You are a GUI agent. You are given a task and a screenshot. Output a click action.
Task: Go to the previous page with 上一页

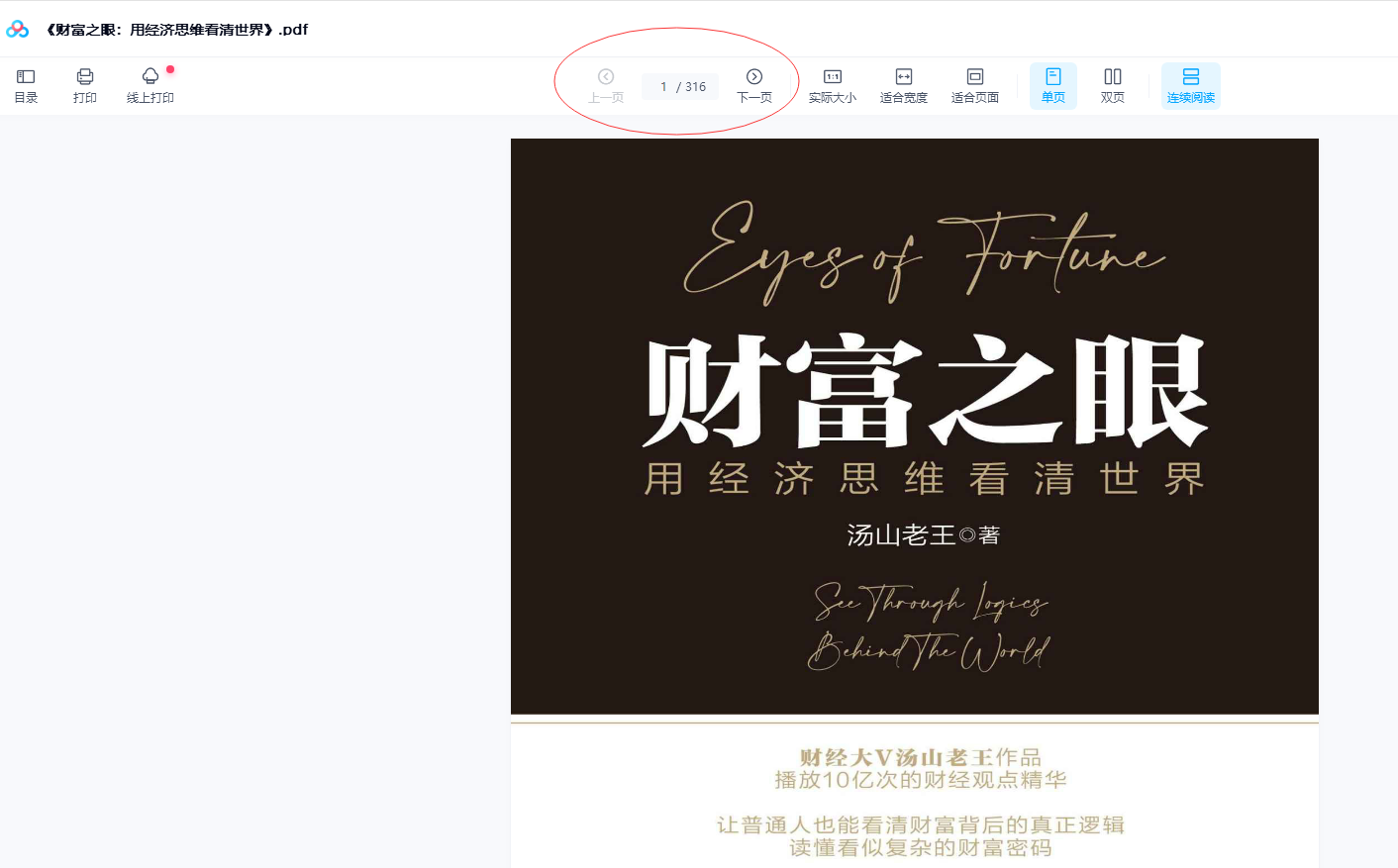click(606, 85)
